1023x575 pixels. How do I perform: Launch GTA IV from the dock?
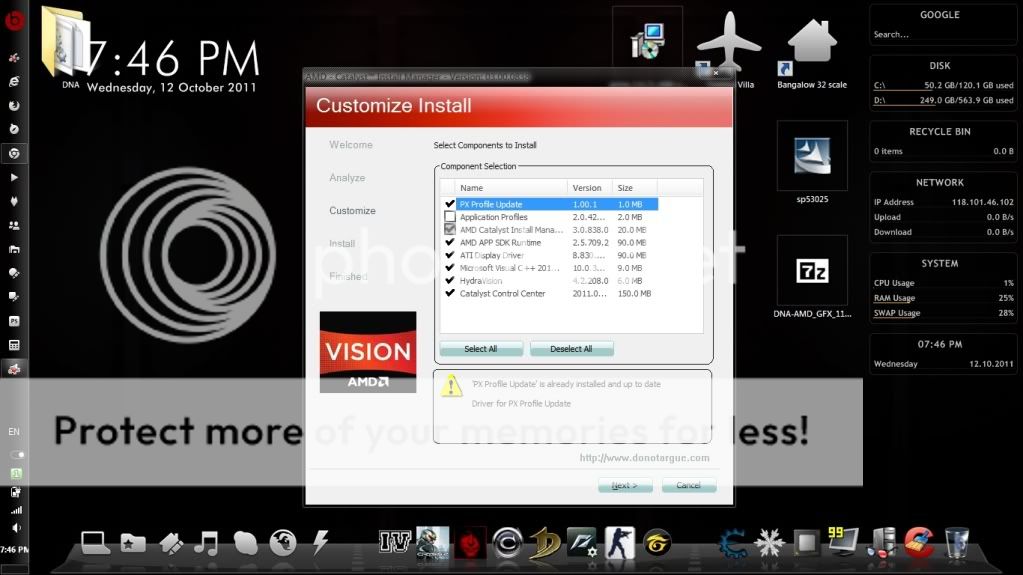coord(395,543)
